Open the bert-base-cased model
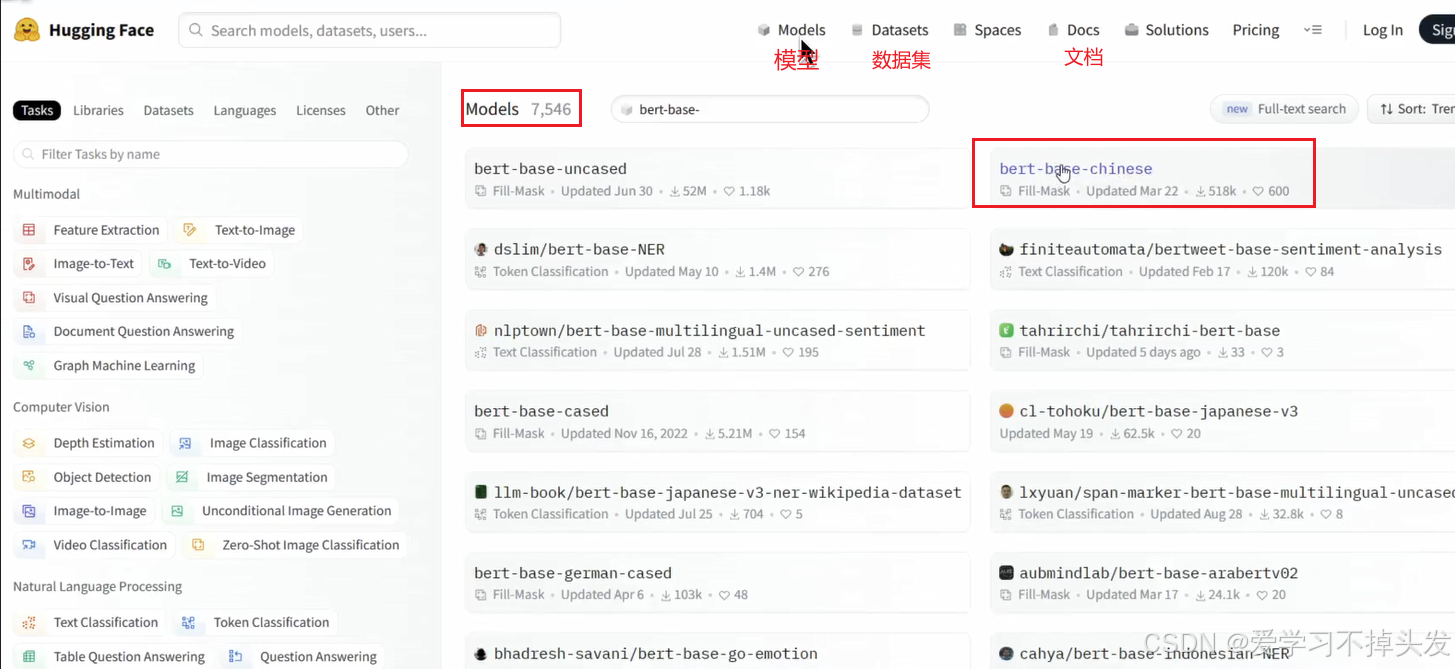This screenshot has width=1455, height=669. coord(717,421)
